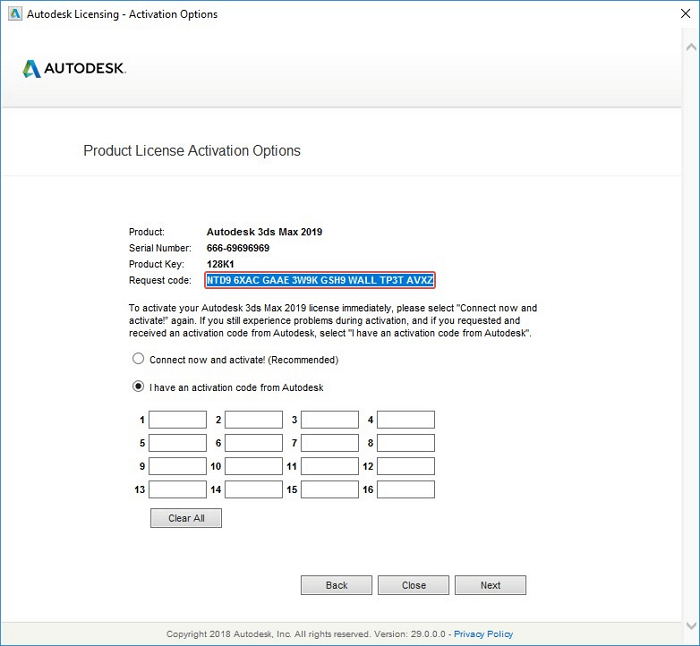The image size is (700, 646).
Task: Go to previous step with Back button
Action: (x=336, y=585)
